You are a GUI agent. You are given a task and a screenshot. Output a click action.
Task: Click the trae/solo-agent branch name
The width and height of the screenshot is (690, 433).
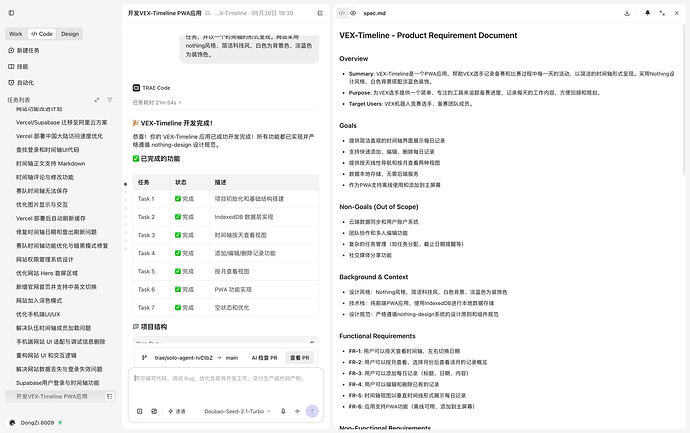point(184,358)
